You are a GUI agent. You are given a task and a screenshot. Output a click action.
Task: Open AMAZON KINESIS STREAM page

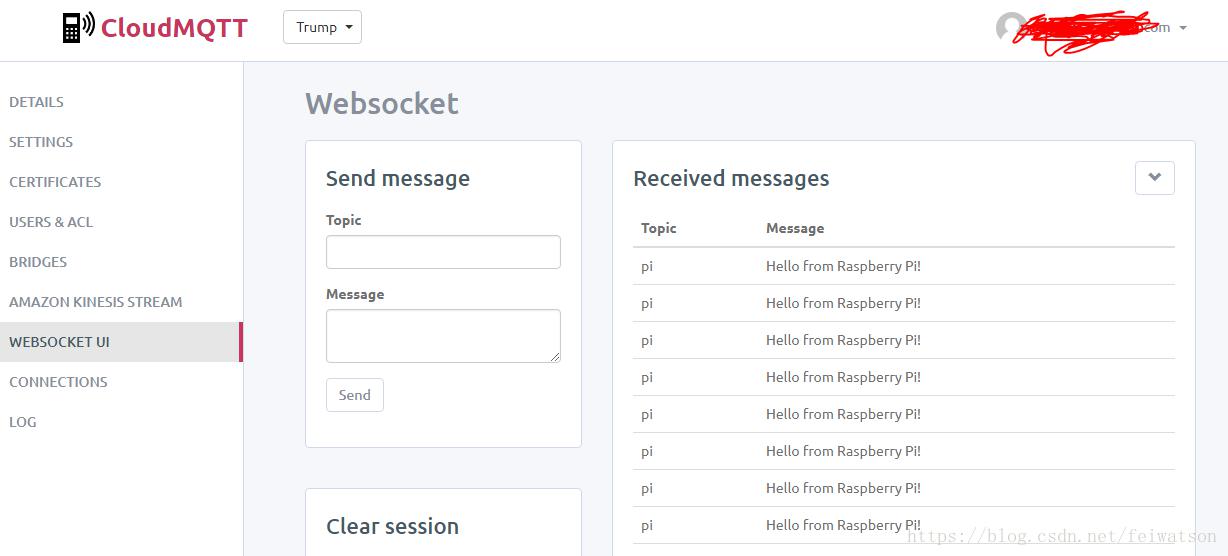[96, 302]
